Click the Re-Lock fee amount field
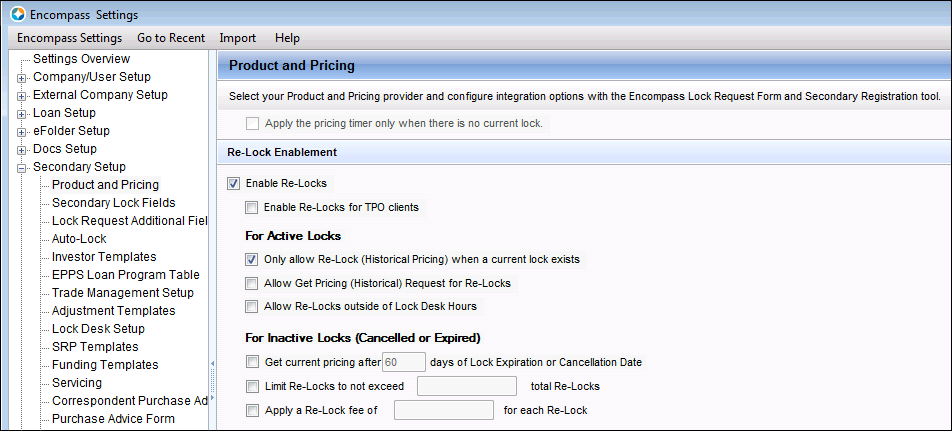This screenshot has width=952, height=431. point(444,410)
